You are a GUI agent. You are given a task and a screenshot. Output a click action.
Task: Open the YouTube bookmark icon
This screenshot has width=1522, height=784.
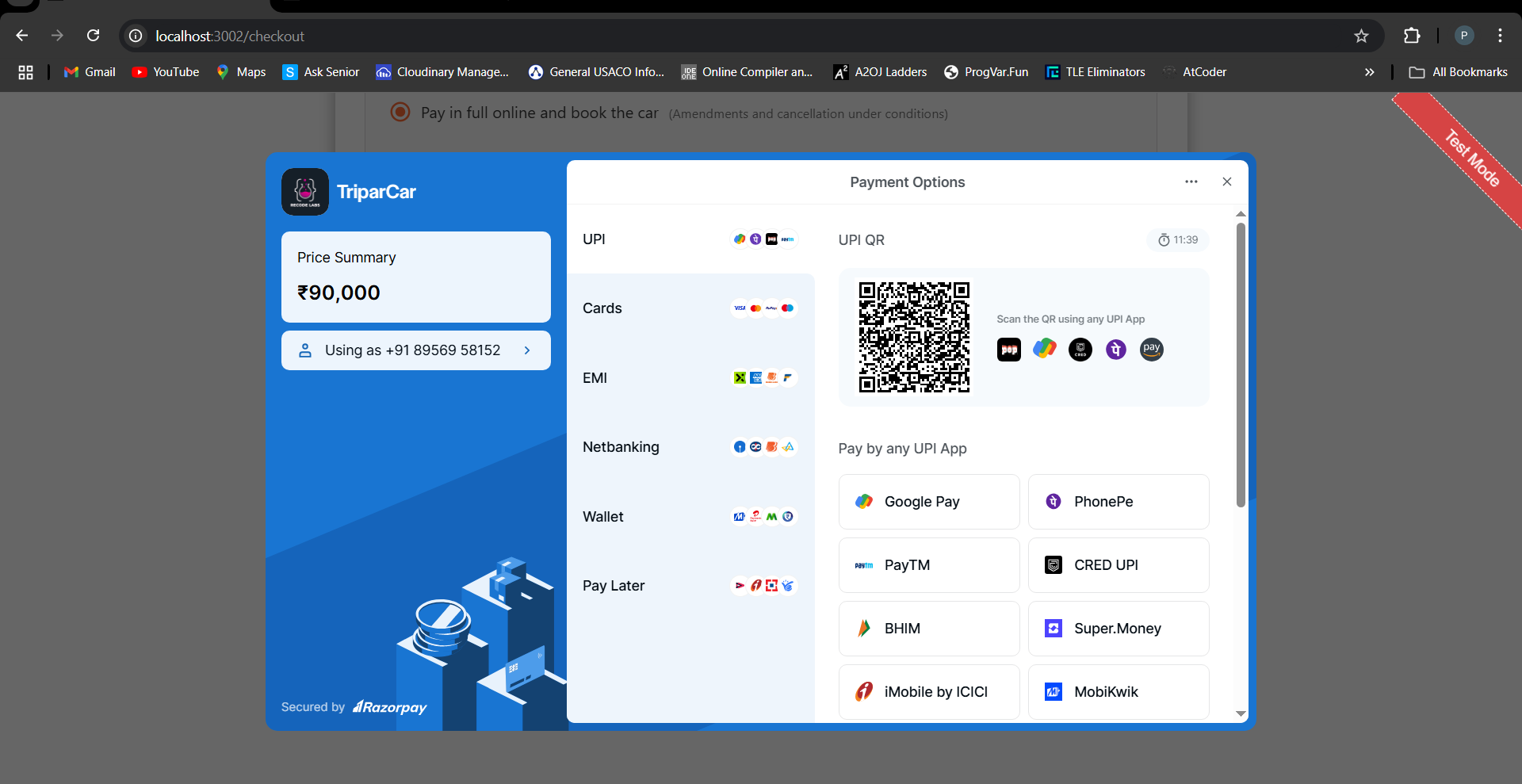click(x=140, y=71)
